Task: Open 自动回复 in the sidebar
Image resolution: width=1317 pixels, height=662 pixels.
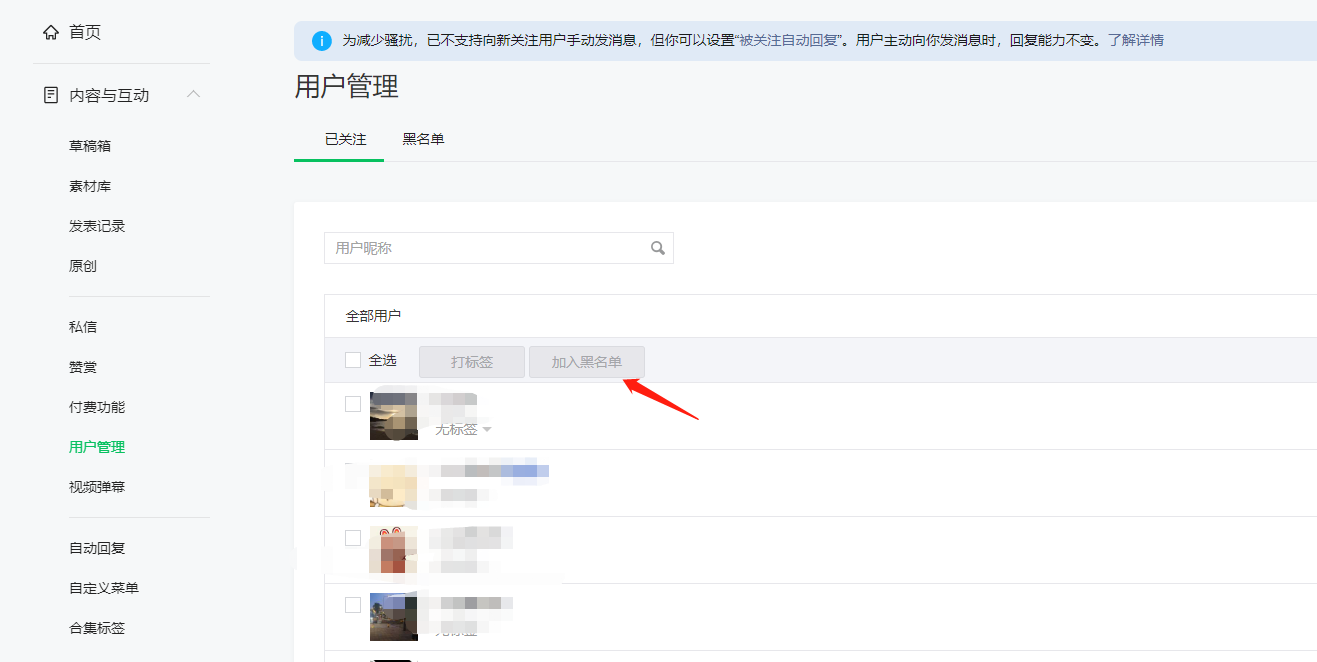Action: point(97,548)
